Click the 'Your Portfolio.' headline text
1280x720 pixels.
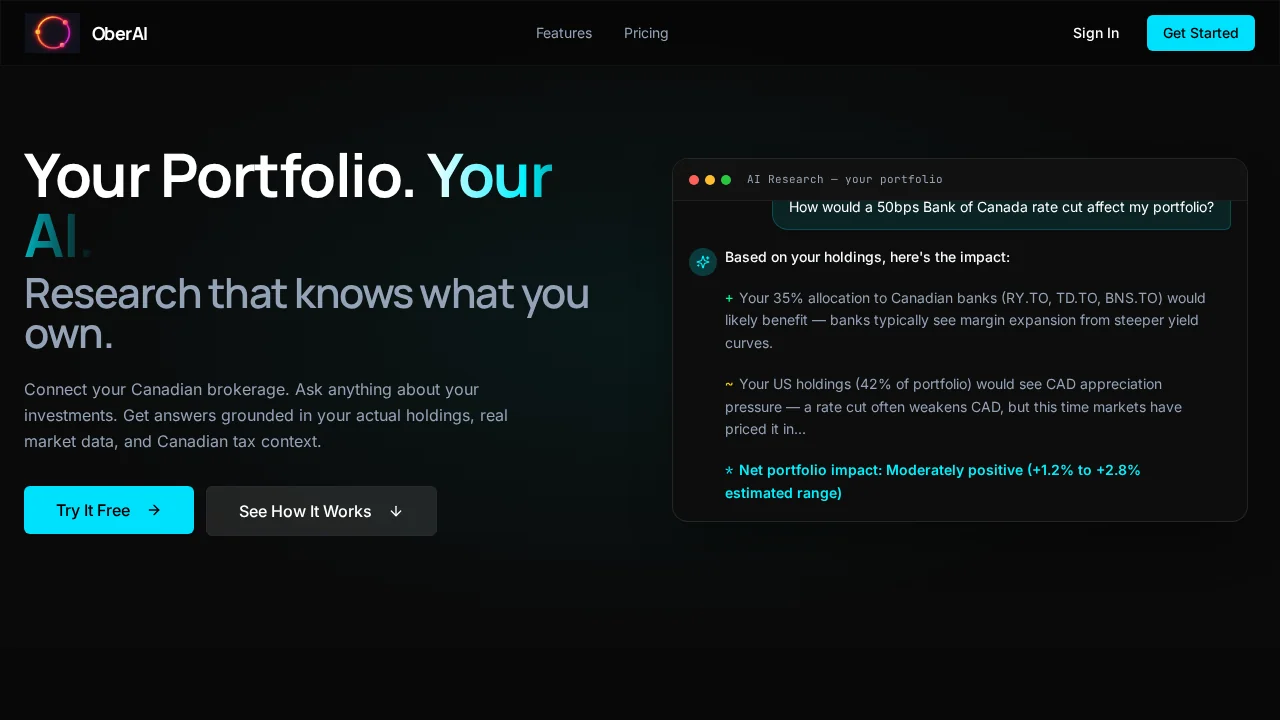click(219, 176)
